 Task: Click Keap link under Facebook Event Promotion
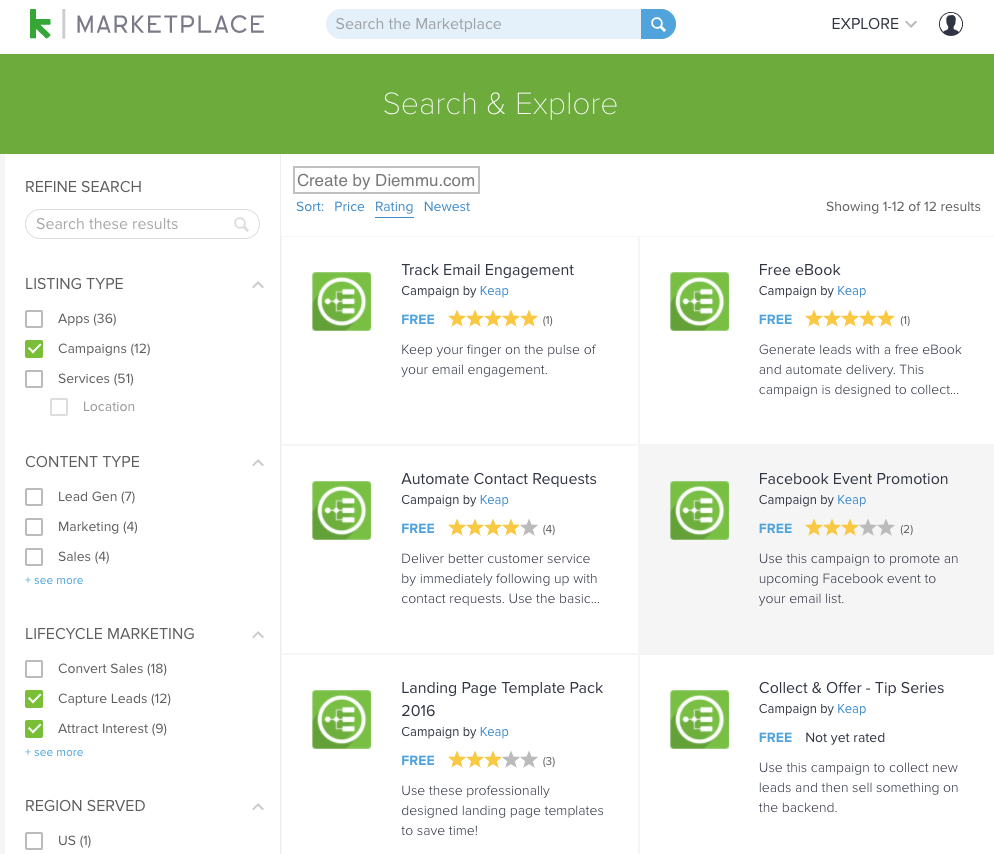point(851,500)
